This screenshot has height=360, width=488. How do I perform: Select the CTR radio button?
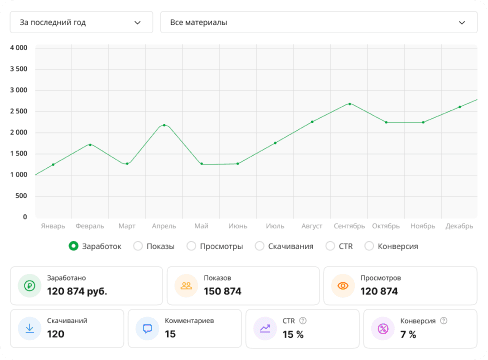point(330,246)
